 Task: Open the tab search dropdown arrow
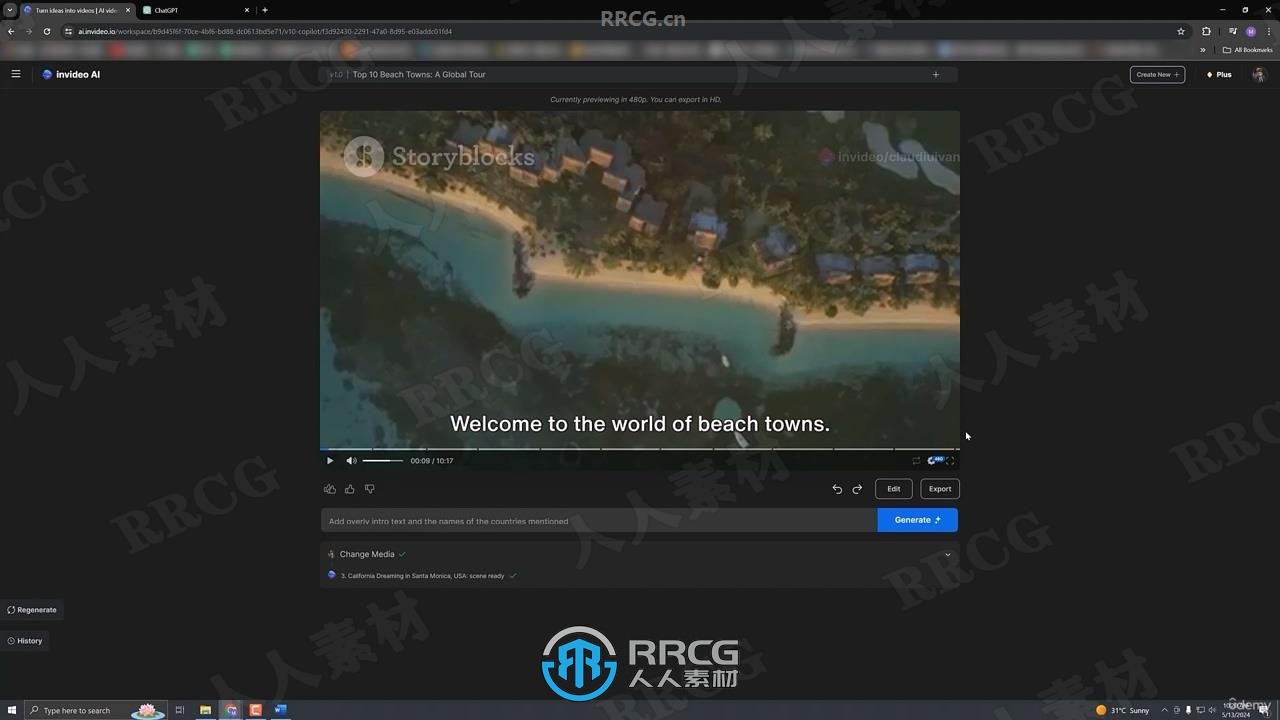10,10
